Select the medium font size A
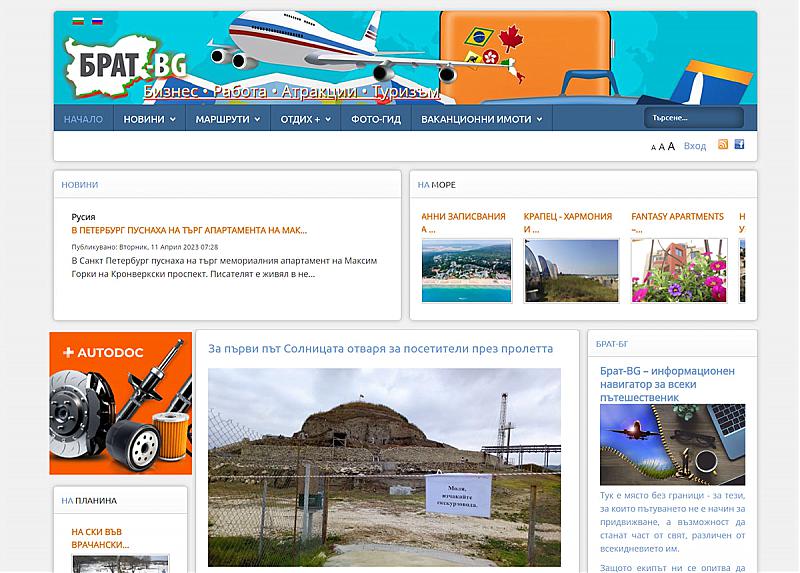The width and height of the screenshot is (800, 573). (661, 147)
